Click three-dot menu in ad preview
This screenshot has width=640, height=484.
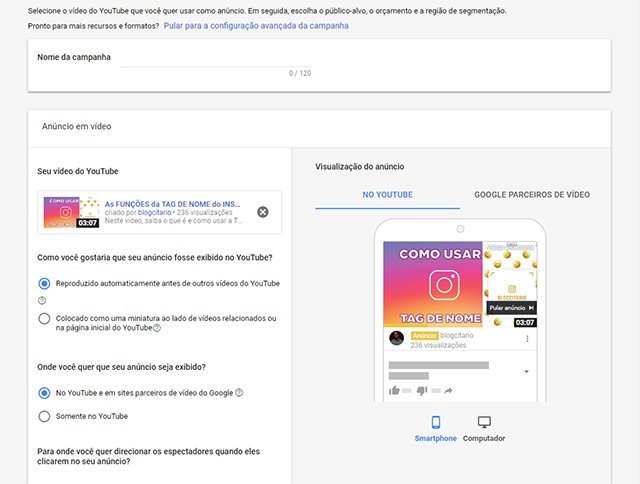pyautogui.click(x=527, y=339)
